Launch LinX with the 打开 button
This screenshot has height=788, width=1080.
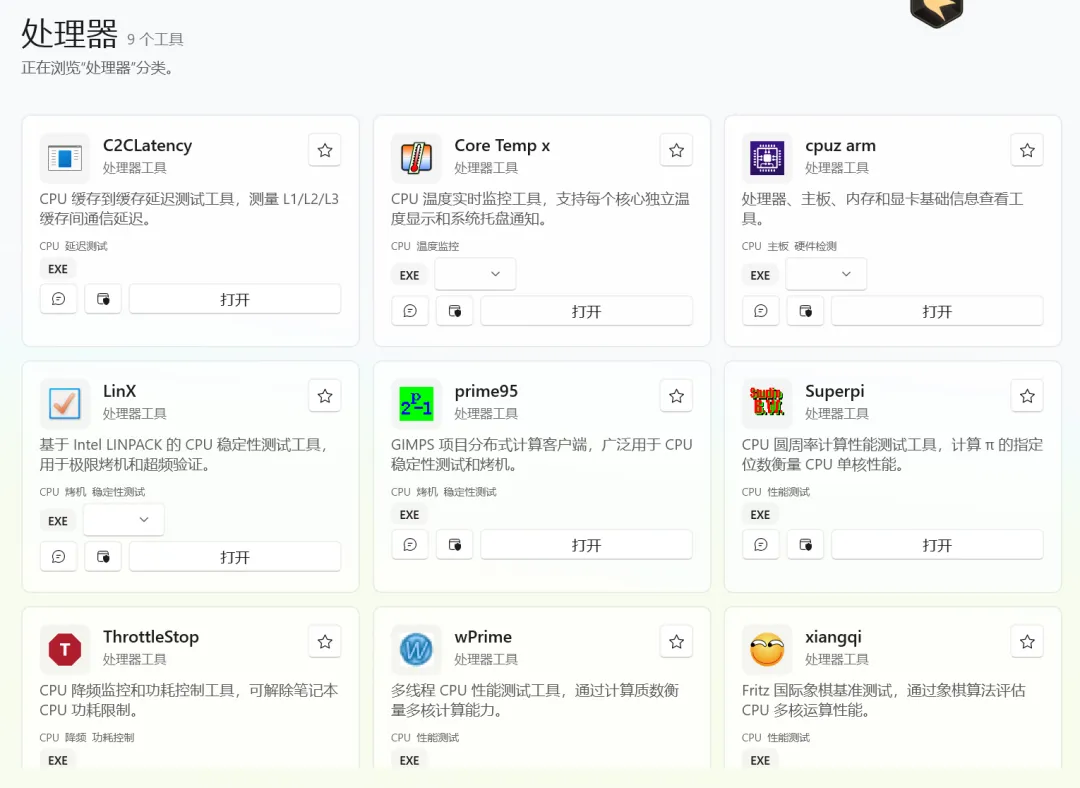click(235, 557)
